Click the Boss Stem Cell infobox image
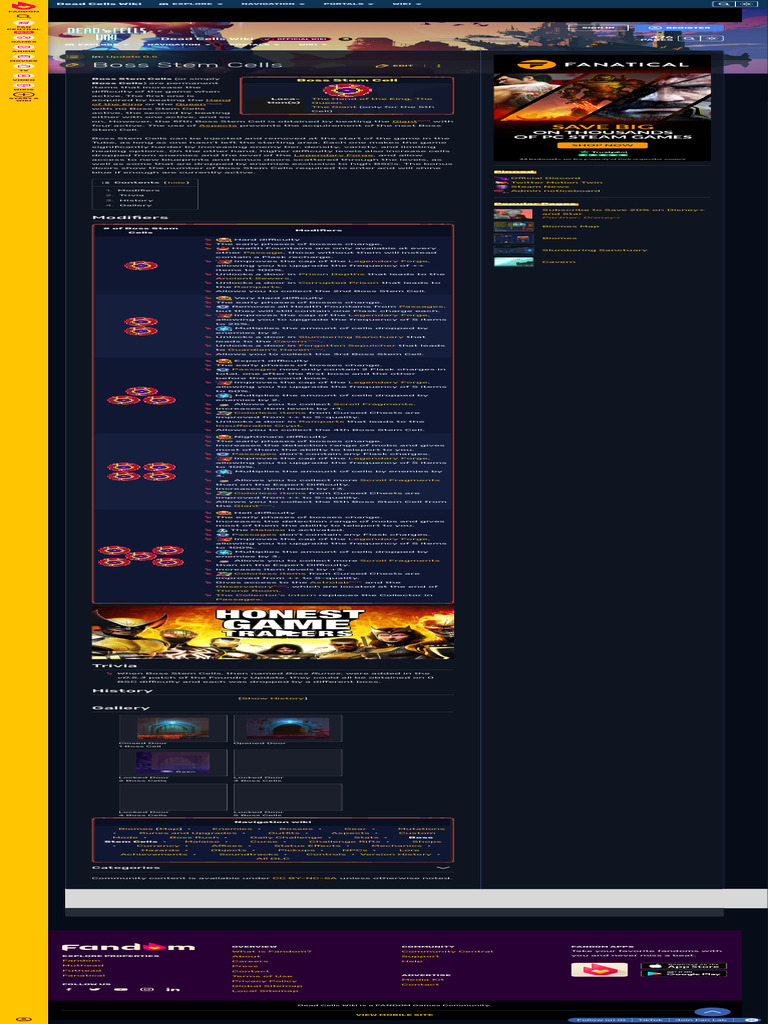 pyautogui.click(x=346, y=89)
